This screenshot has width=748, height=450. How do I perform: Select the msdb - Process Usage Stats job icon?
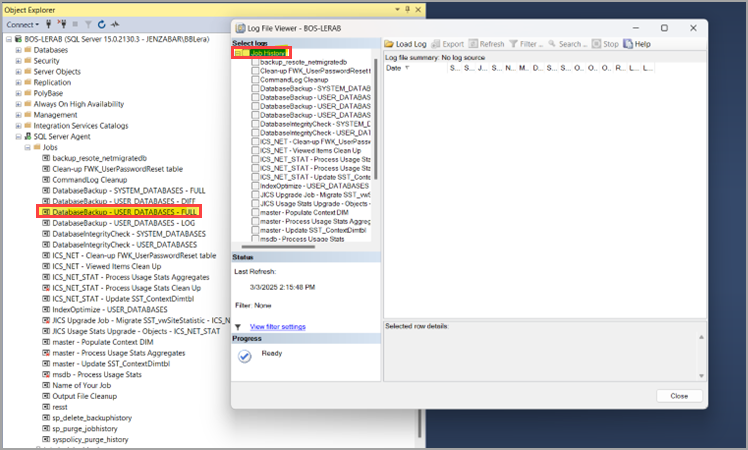tap(46, 375)
